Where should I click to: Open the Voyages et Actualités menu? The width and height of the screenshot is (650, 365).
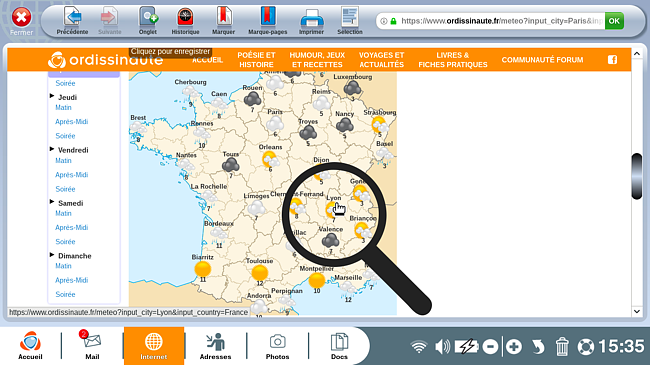[381, 60]
